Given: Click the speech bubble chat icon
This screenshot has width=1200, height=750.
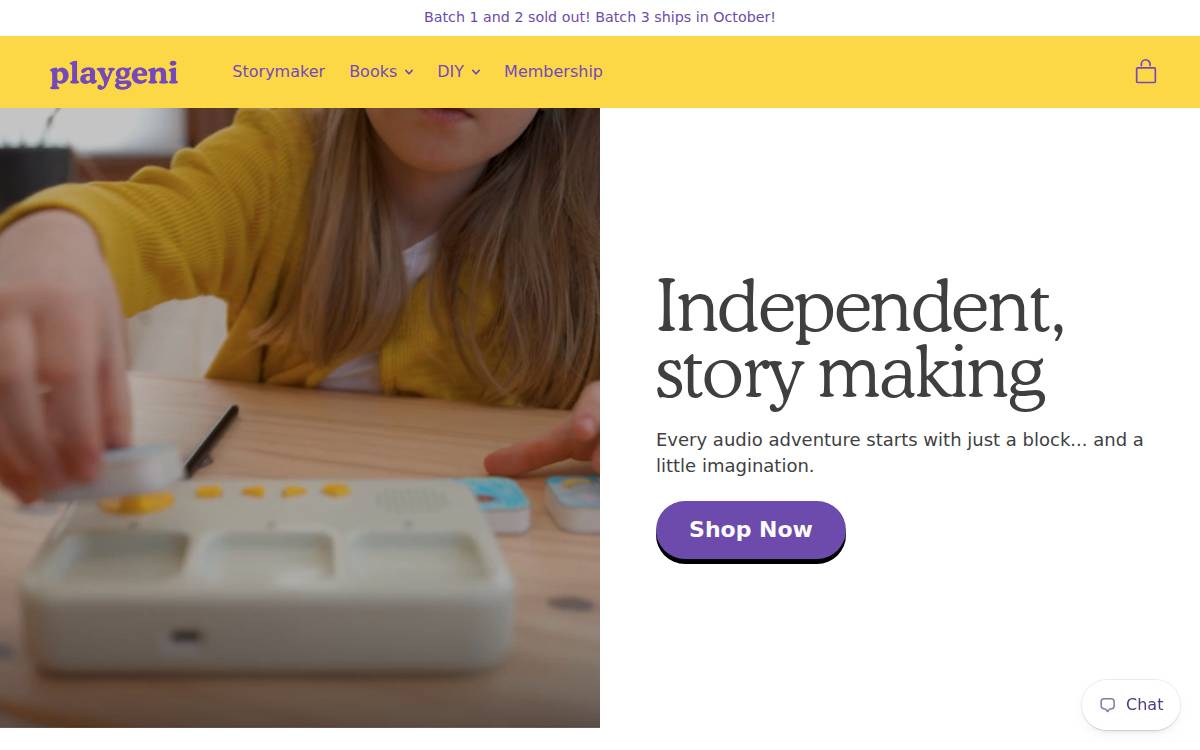Looking at the screenshot, I should tap(1107, 705).
